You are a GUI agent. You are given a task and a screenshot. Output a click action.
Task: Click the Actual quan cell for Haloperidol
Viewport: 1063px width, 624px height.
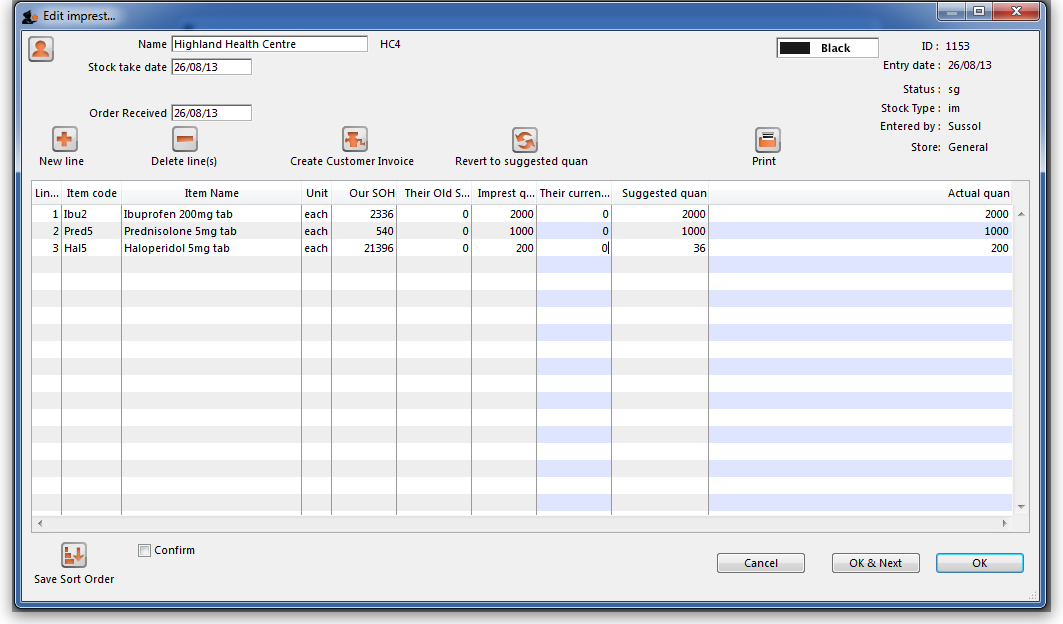pyautogui.click(x=860, y=248)
